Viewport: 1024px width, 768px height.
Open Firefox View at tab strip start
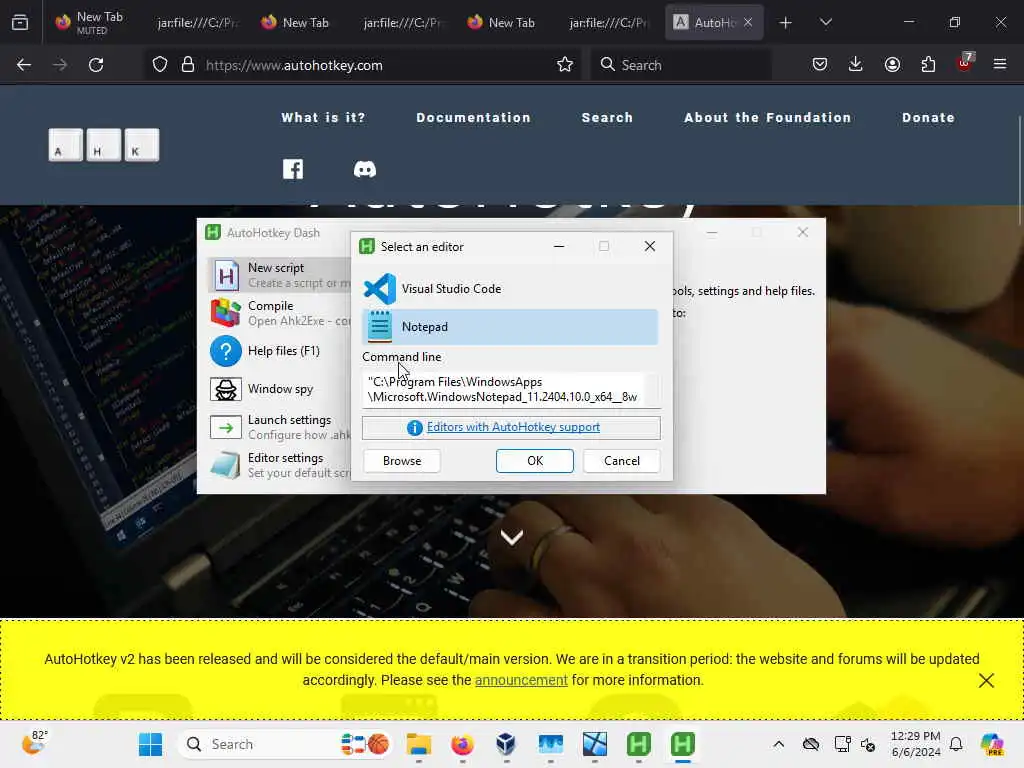coord(20,22)
